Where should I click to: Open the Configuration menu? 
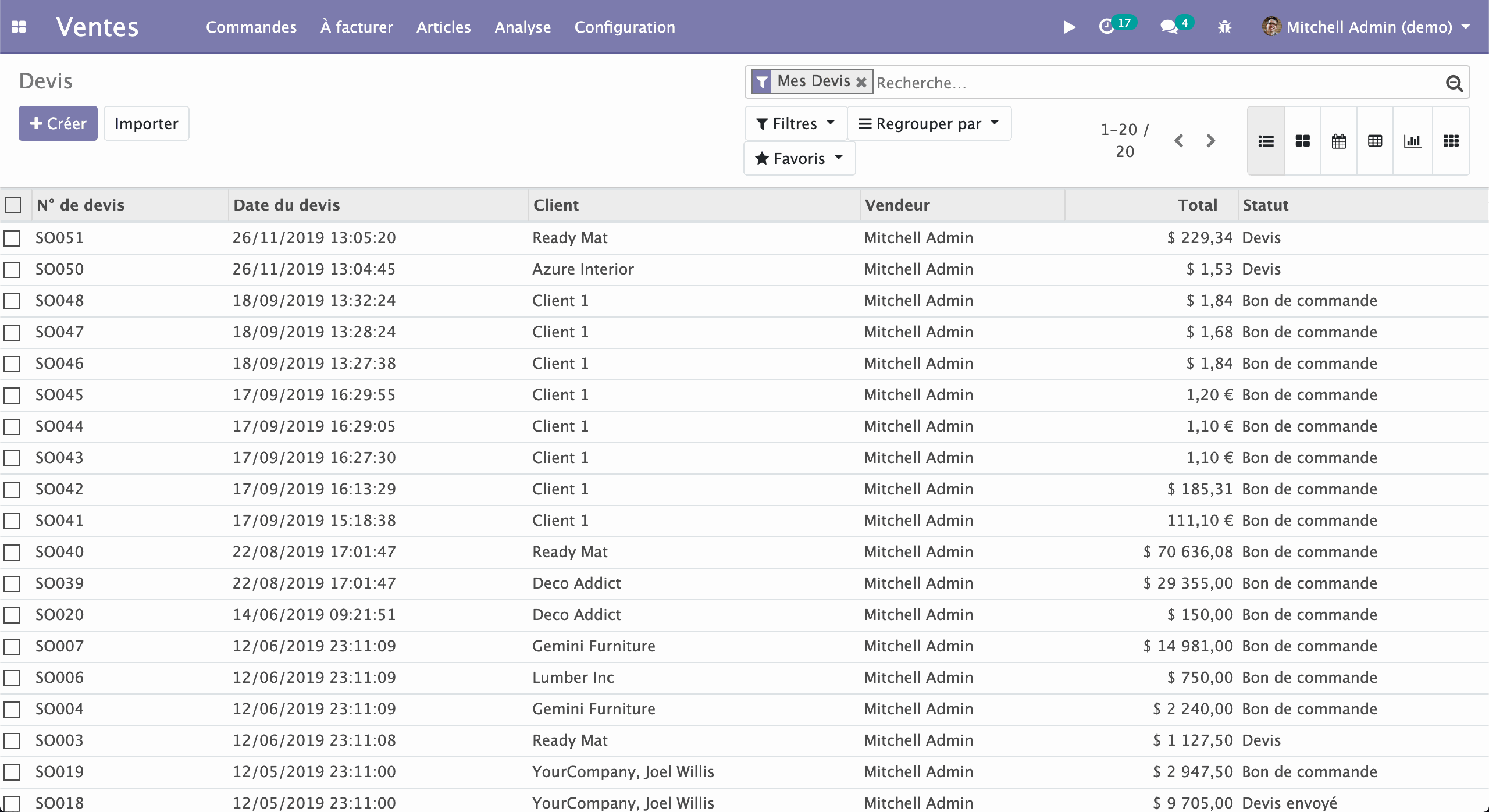click(624, 27)
